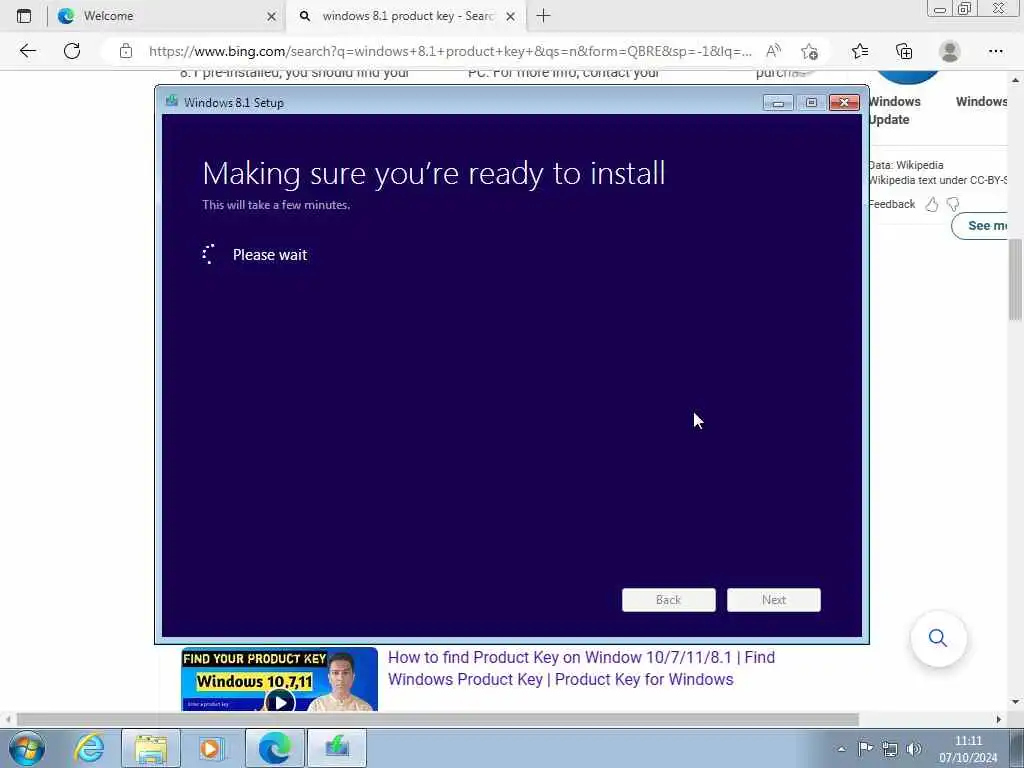Select Windows Setup taskbar icon
The width and height of the screenshot is (1024, 768).
point(337,748)
